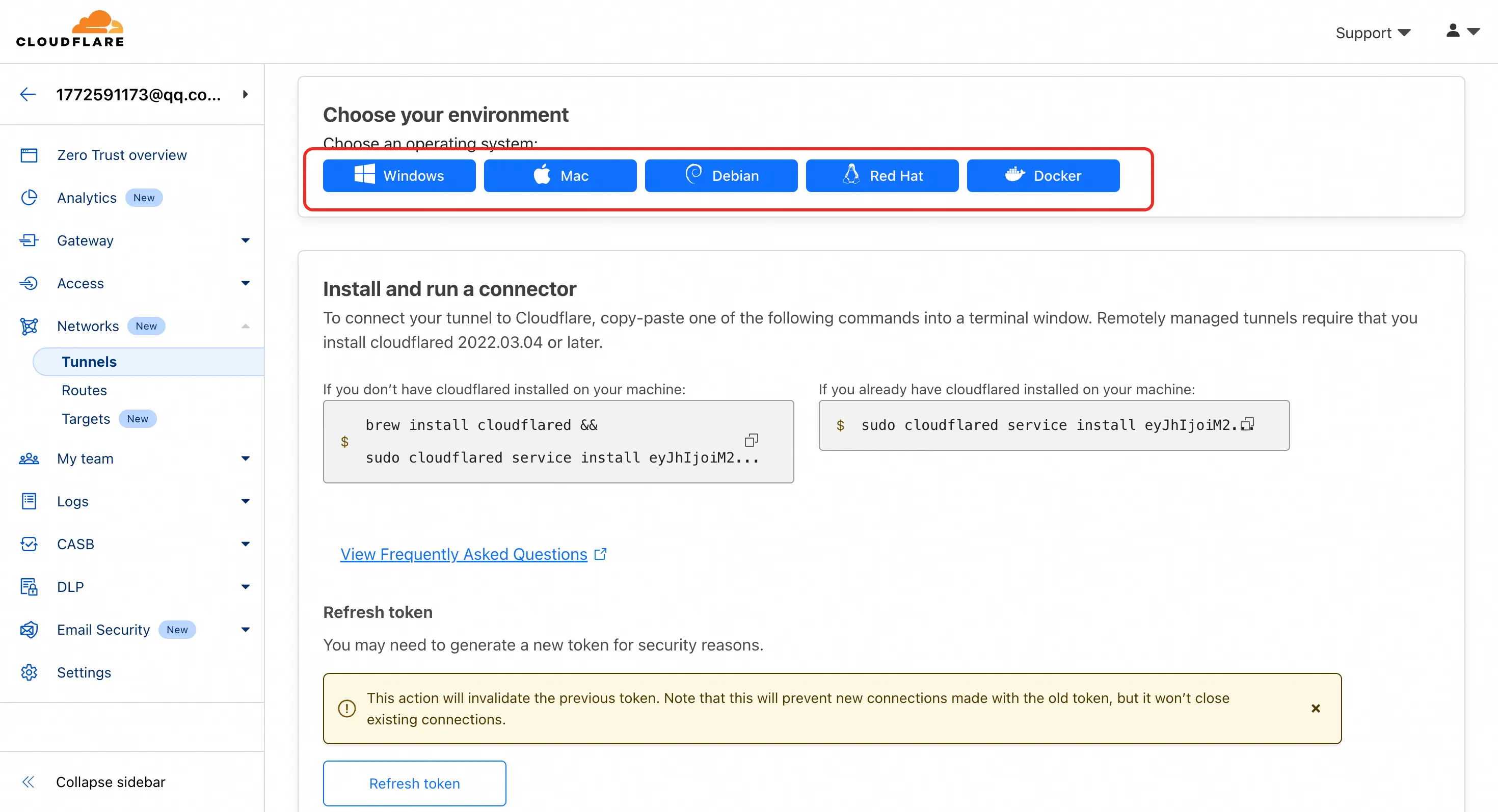
Task: Click the FAQ external link icon
Action: (x=601, y=555)
